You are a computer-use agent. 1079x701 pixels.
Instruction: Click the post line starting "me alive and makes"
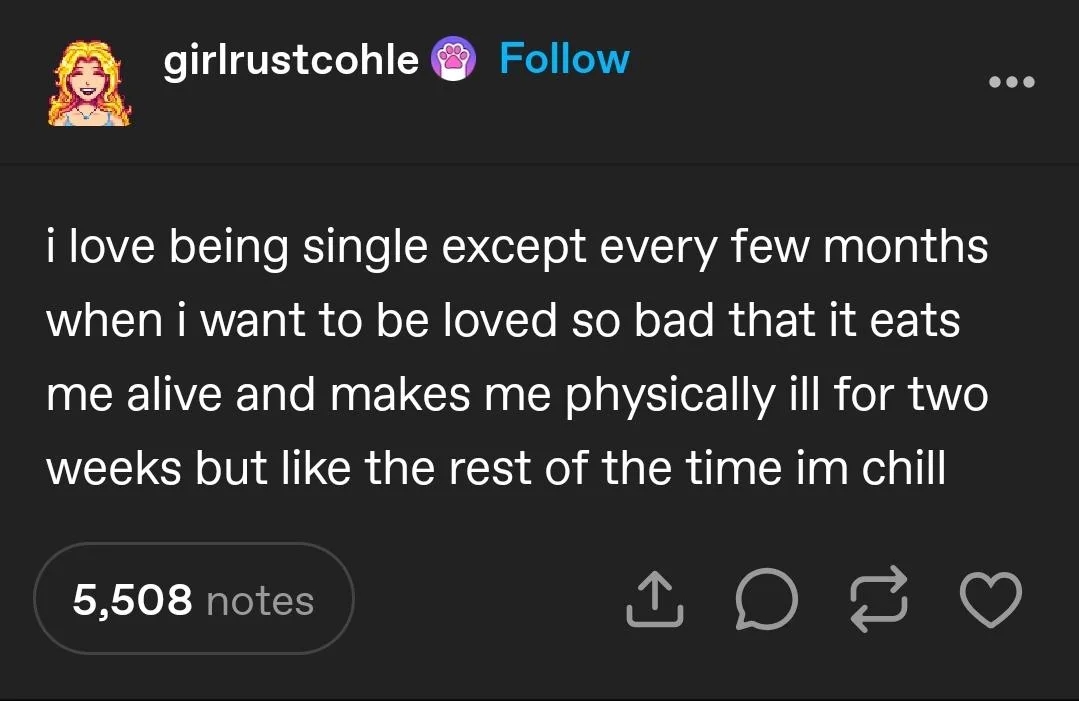point(517,395)
